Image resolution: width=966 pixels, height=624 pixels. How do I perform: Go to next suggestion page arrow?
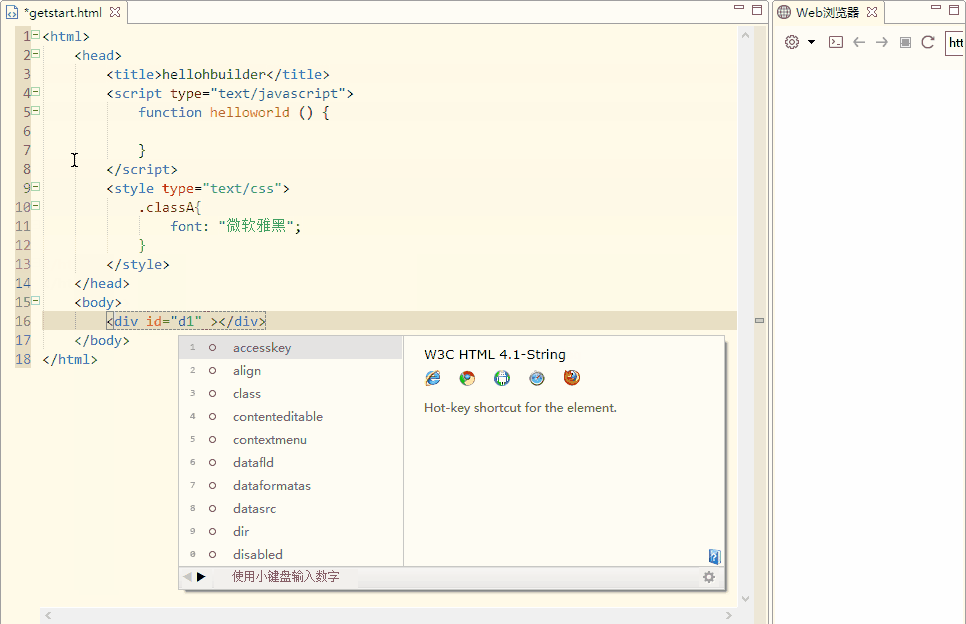tap(201, 577)
